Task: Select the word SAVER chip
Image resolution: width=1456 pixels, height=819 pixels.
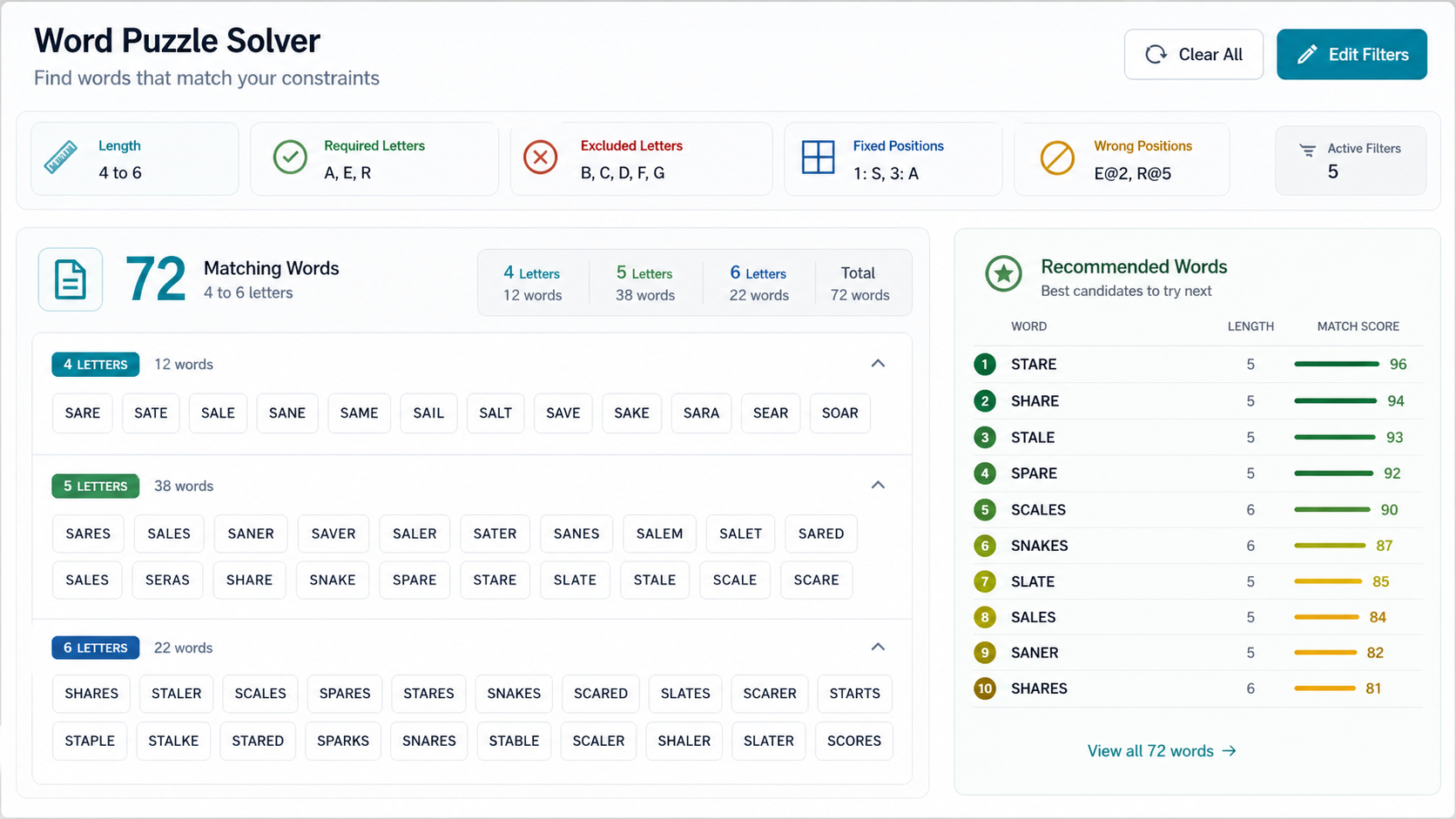Action: click(334, 534)
